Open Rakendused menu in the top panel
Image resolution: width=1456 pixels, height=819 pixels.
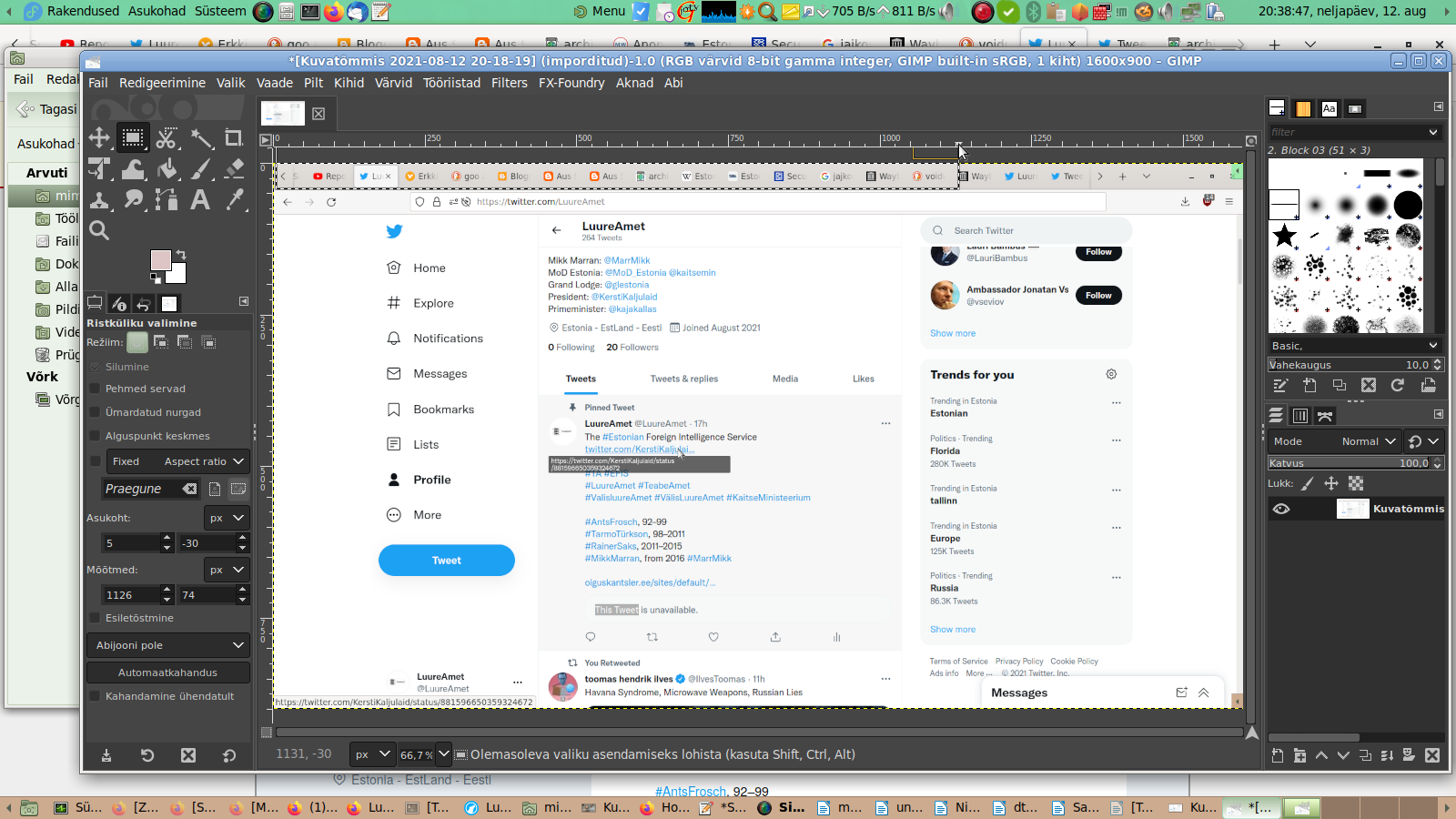(x=83, y=11)
